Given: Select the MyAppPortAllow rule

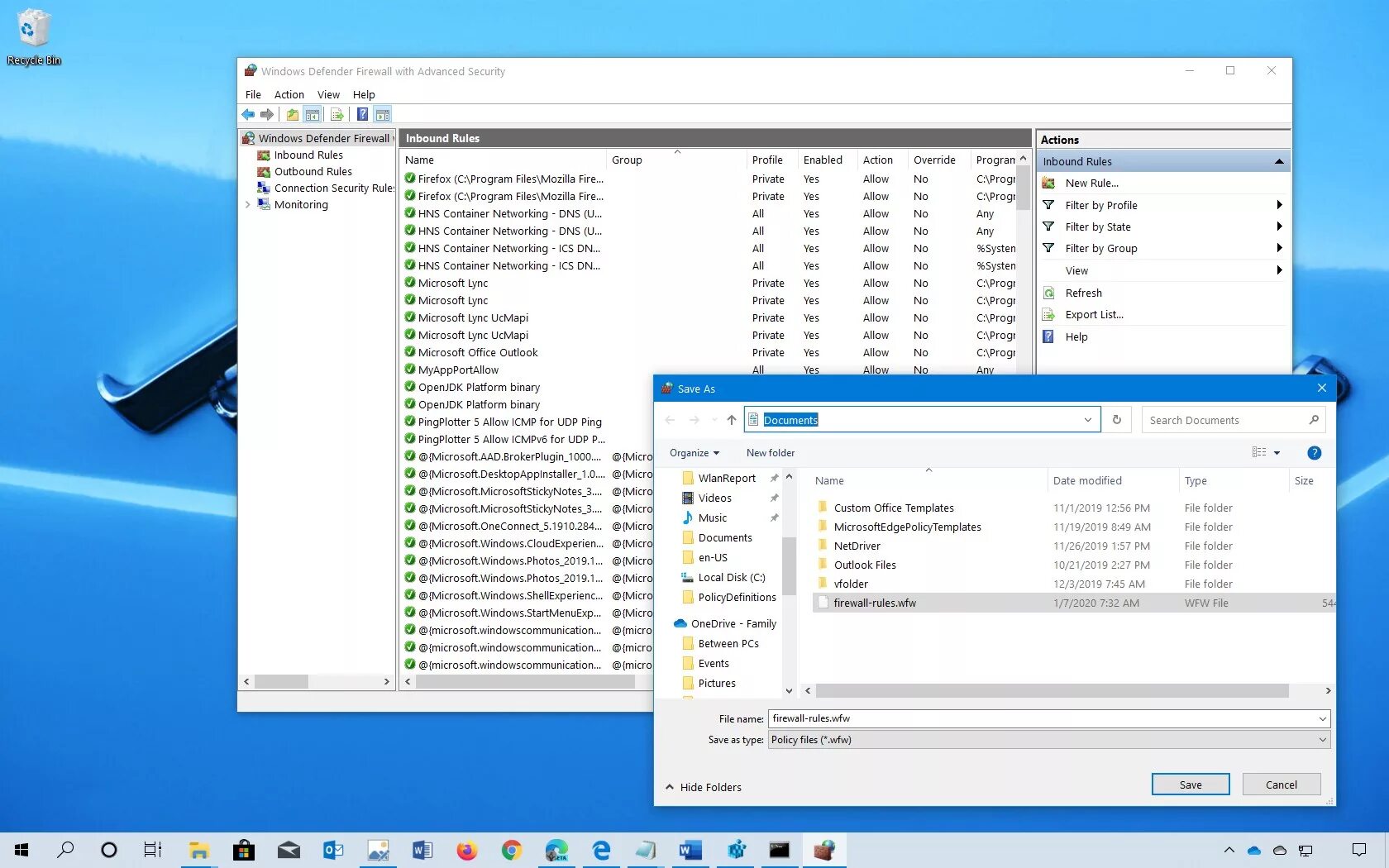Looking at the screenshot, I should pos(458,370).
